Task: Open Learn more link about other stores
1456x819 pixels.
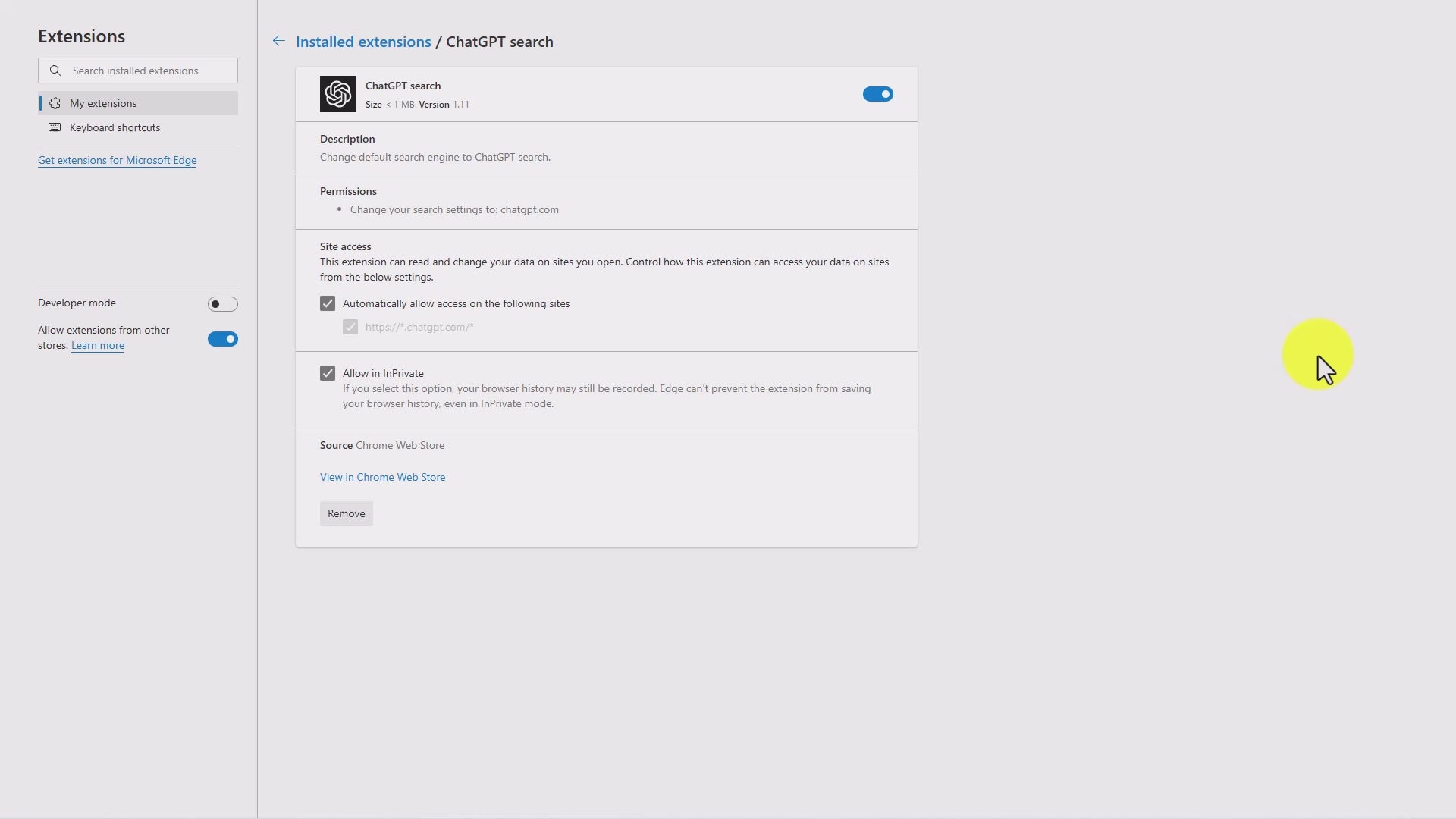Action: [x=98, y=345]
